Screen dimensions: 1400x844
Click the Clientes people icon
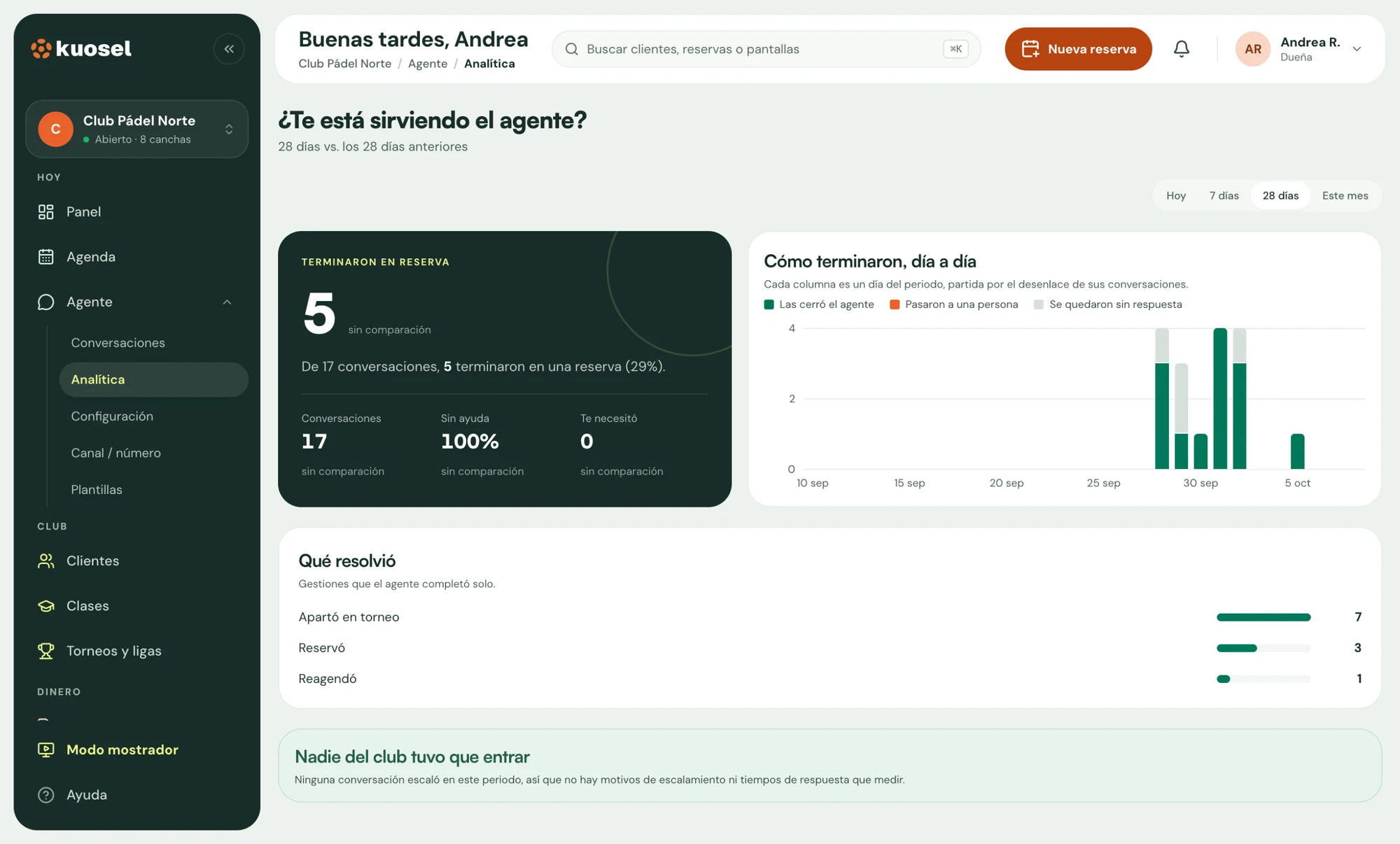(x=46, y=561)
